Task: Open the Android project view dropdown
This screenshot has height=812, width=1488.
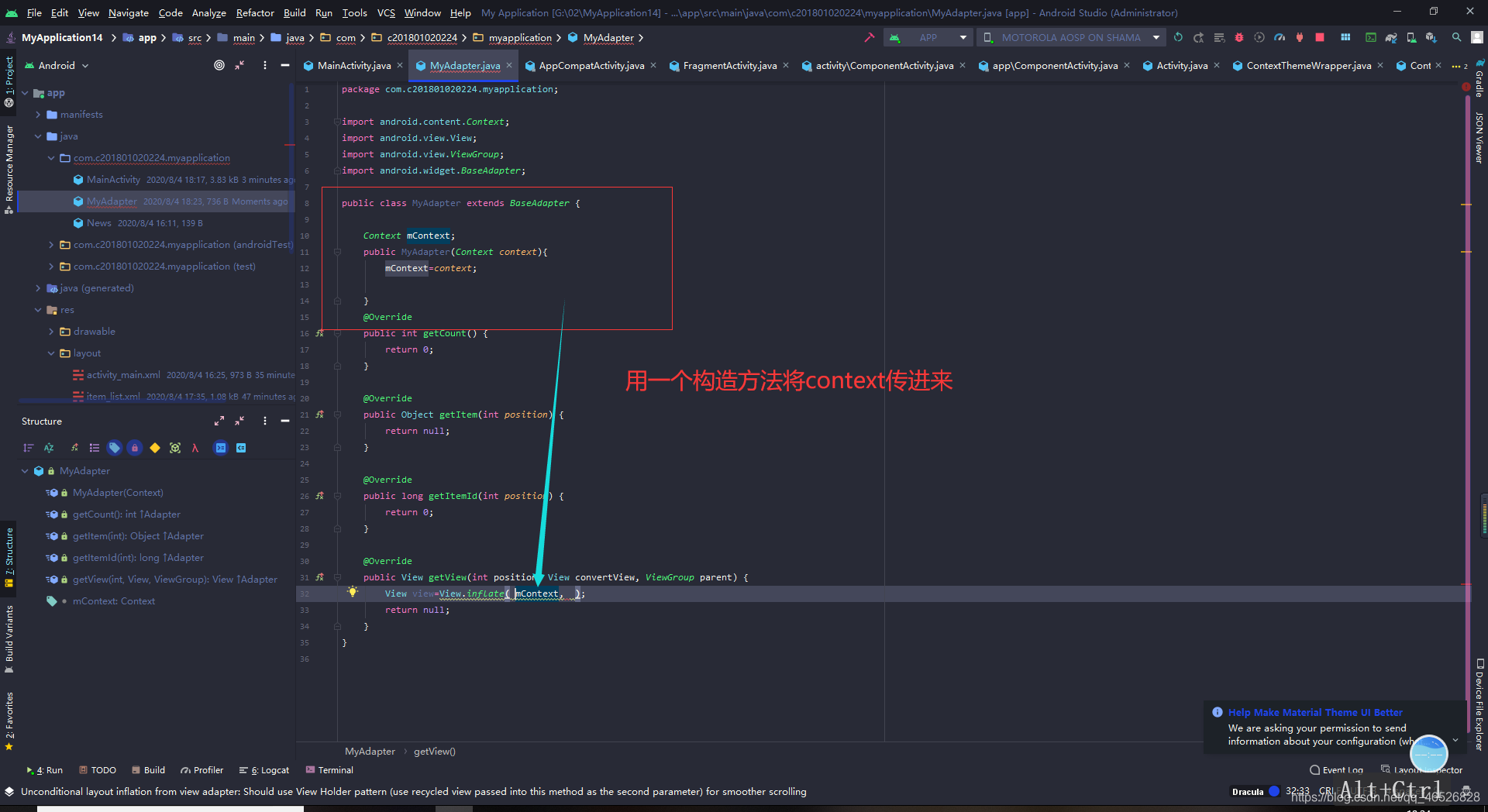Action: click(x=57, y=65)
